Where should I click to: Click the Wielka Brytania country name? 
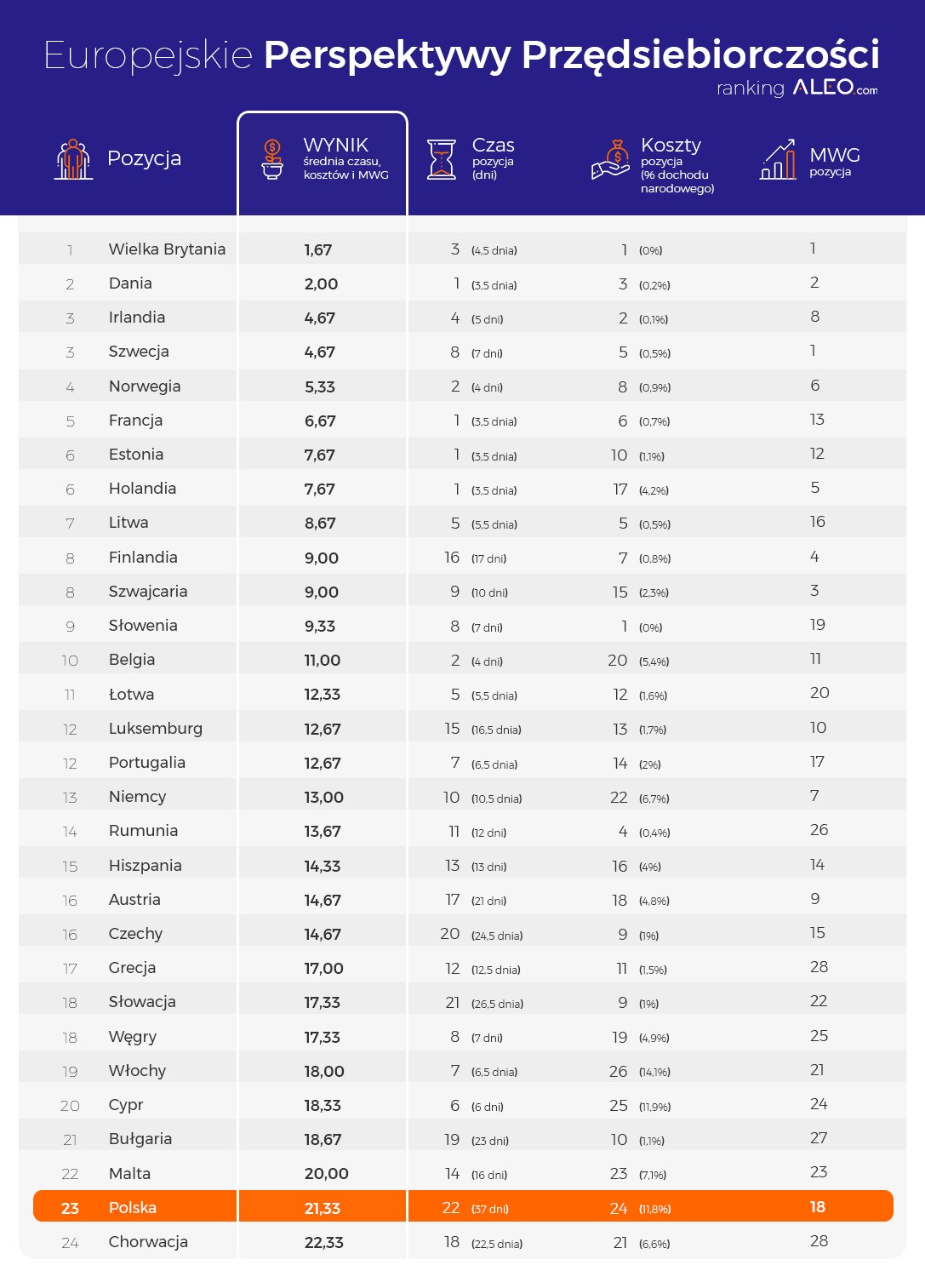point(167,249)
